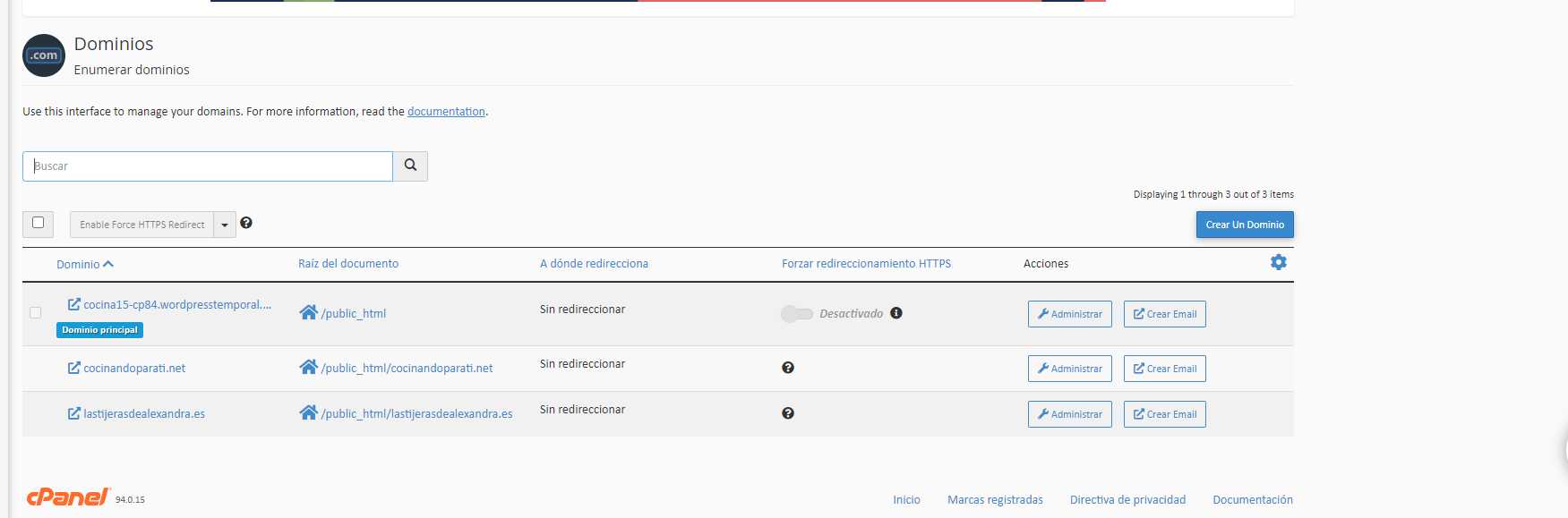Screen dimensions: 1568x518
Task: Click 'Sin redireccionar' in the cocinandoparati.net row
Action: point(582,363)
